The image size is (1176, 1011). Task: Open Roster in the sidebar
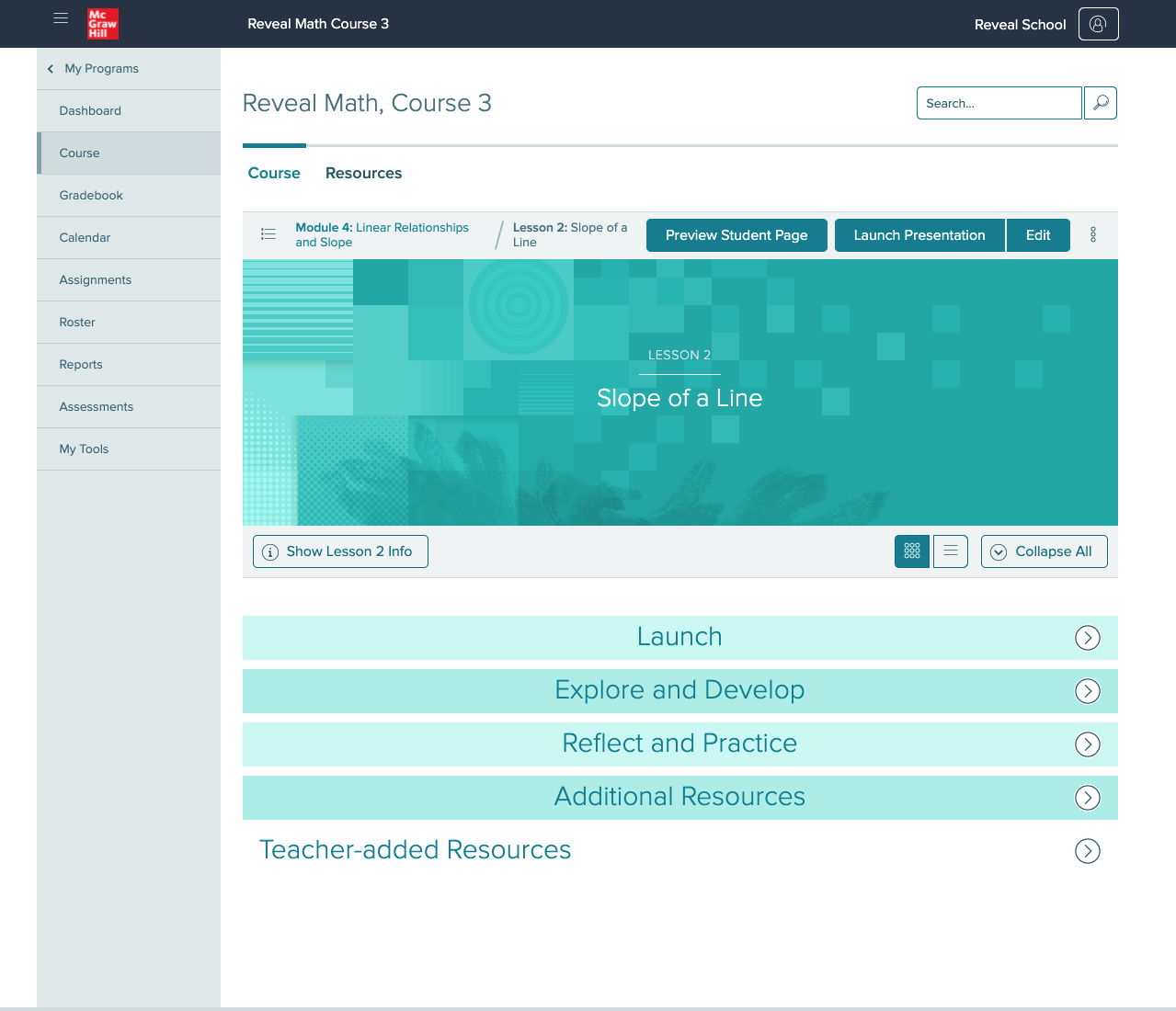coord(129,323)
